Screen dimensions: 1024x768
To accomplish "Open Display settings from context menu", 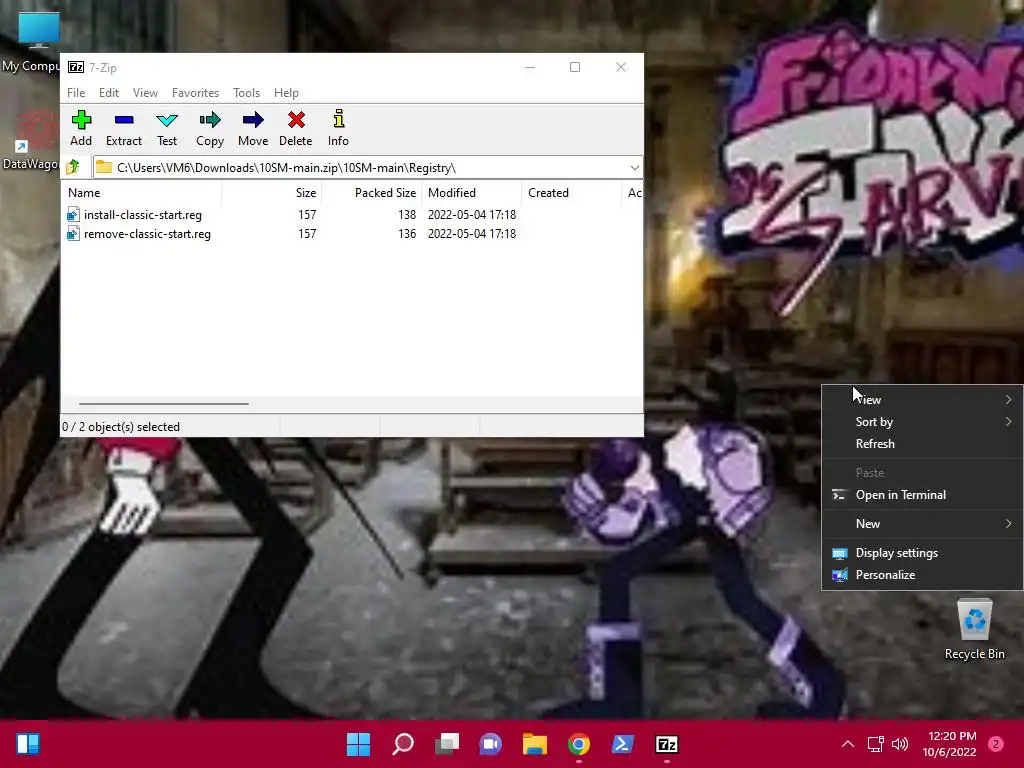I will [x=921, y=553].
